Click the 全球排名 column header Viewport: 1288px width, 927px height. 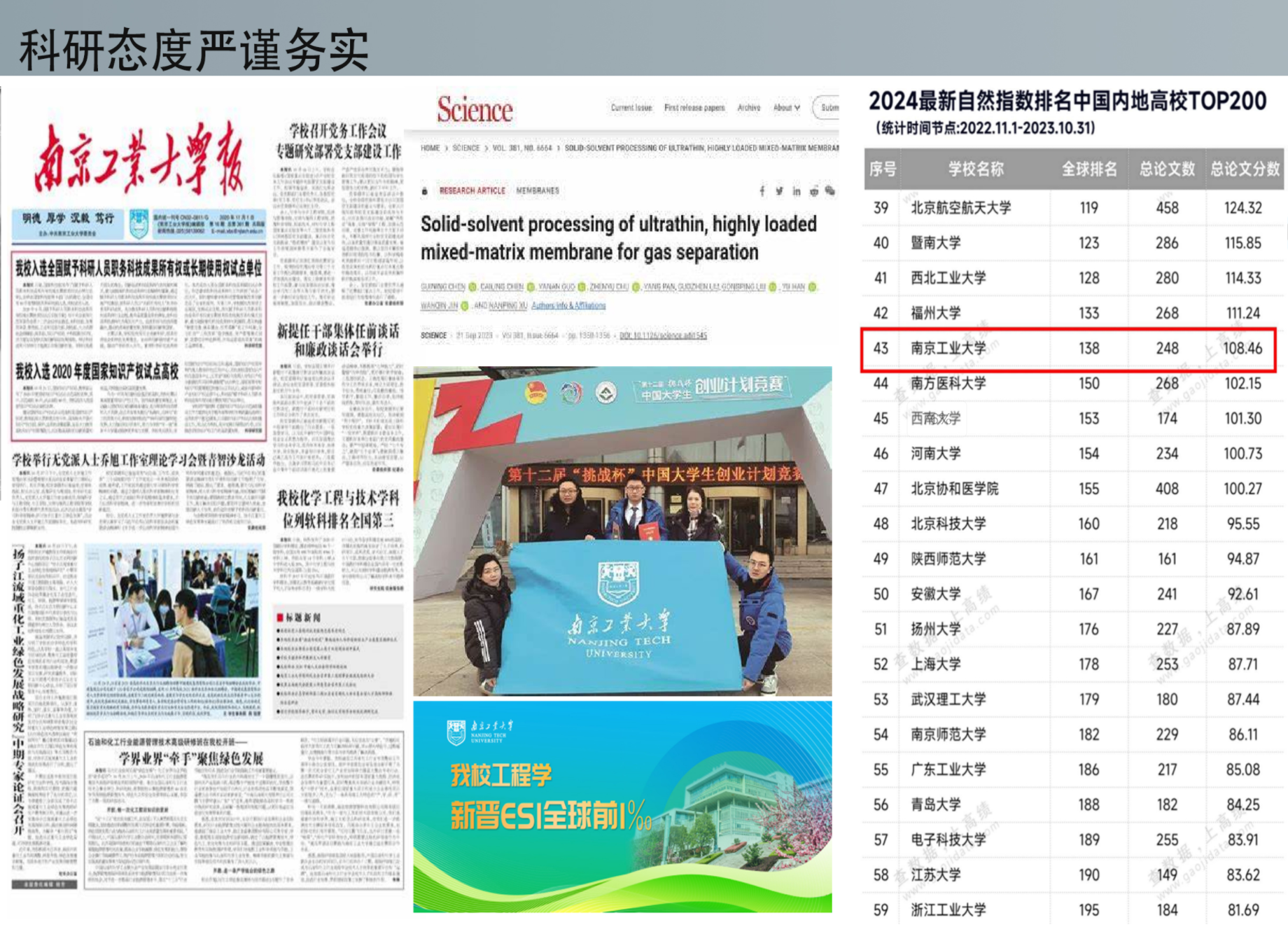point(1089,169)
